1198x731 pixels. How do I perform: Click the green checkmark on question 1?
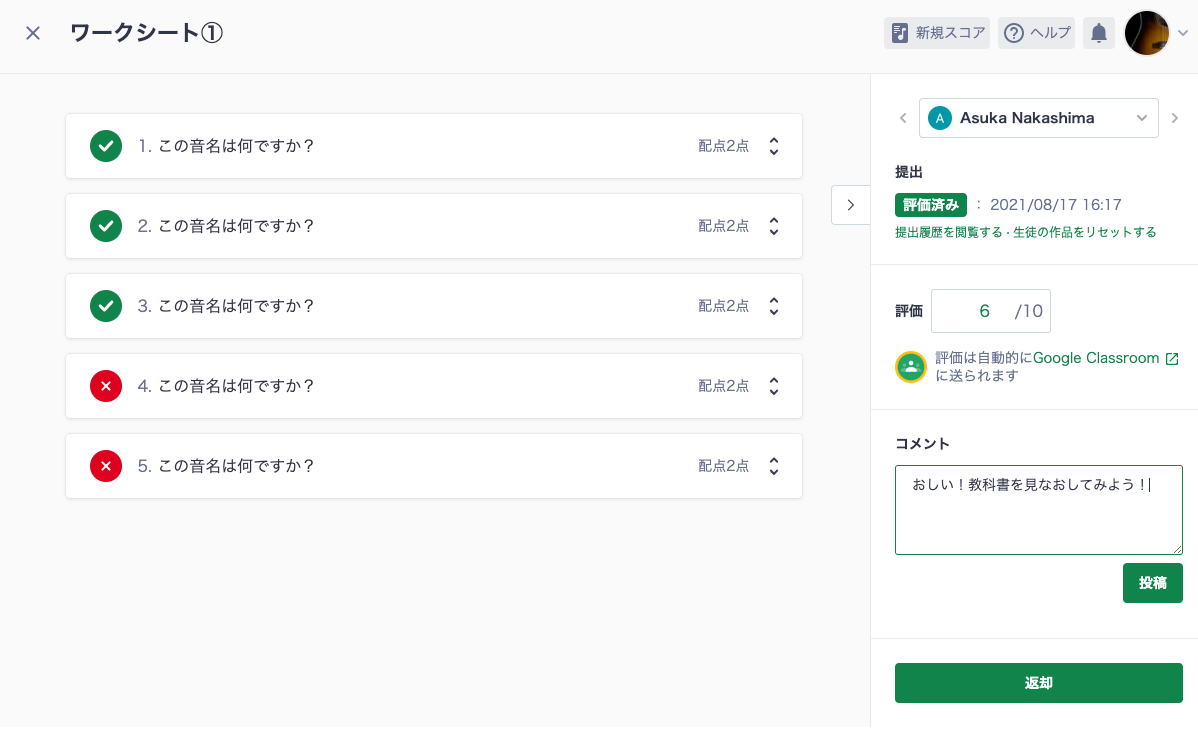(106, 146)
